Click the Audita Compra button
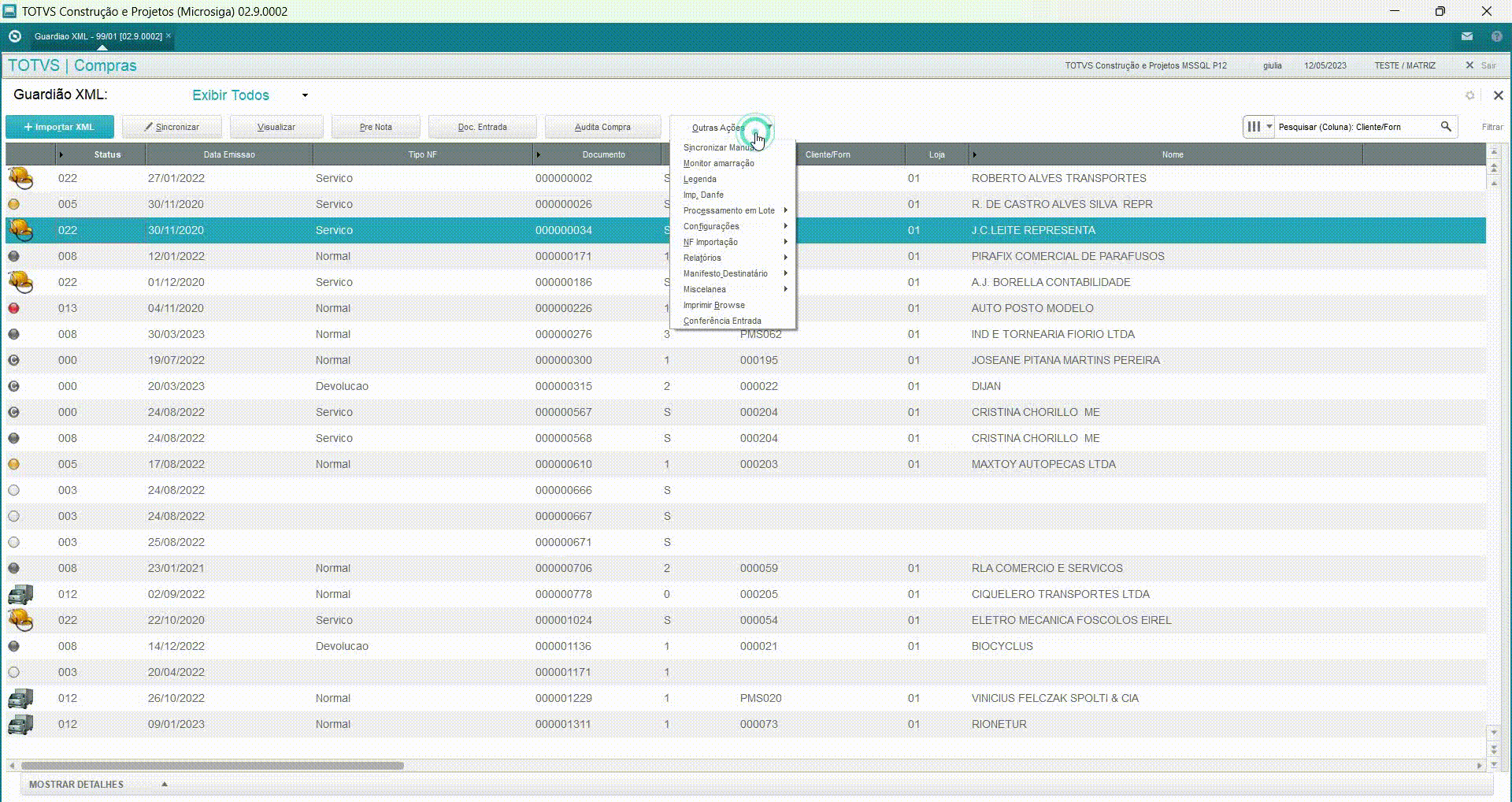Image resolution: width=1512 pixels, height=802 pixels. (x=602, y=127)
